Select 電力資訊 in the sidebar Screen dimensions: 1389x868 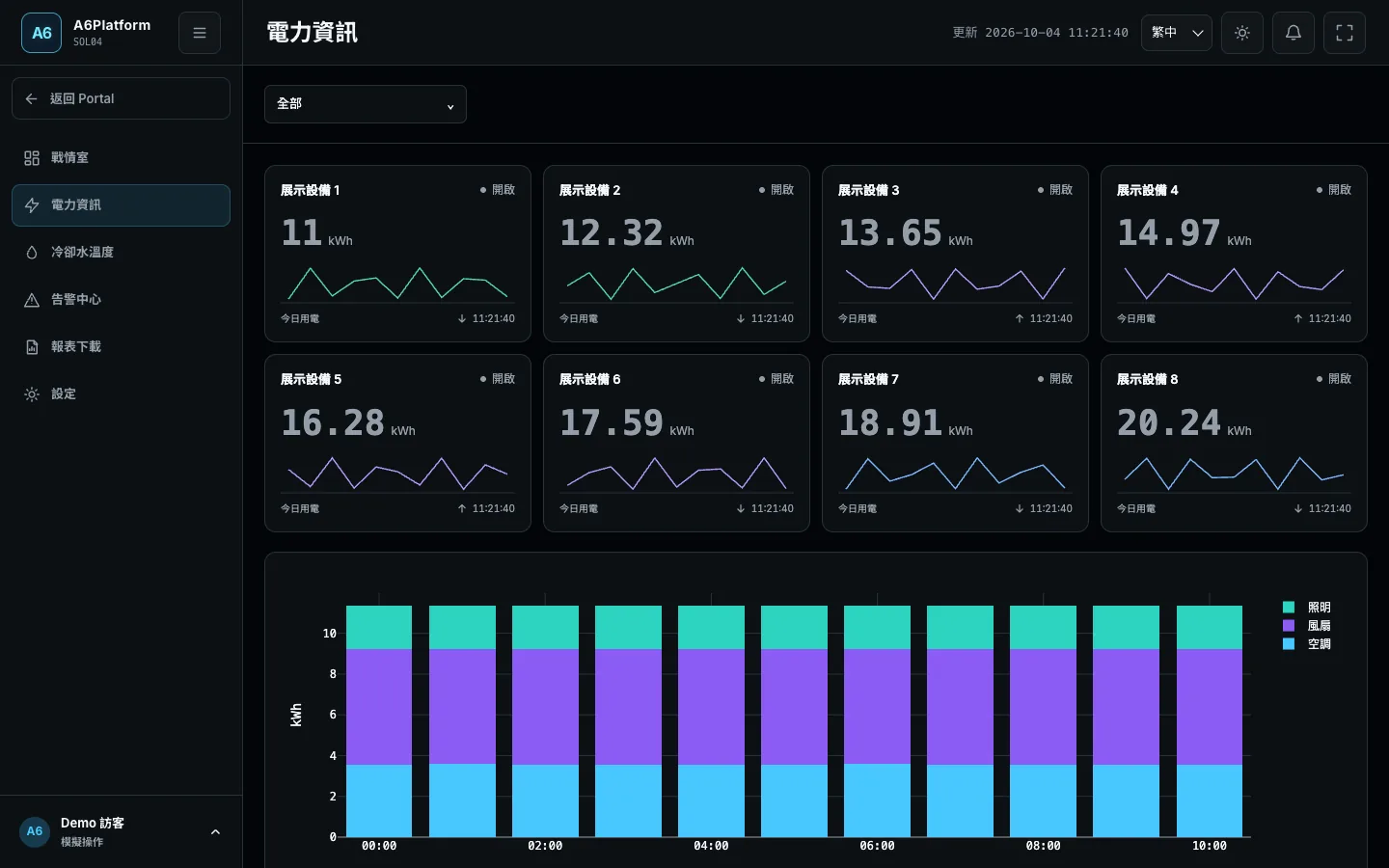point(121,205)
